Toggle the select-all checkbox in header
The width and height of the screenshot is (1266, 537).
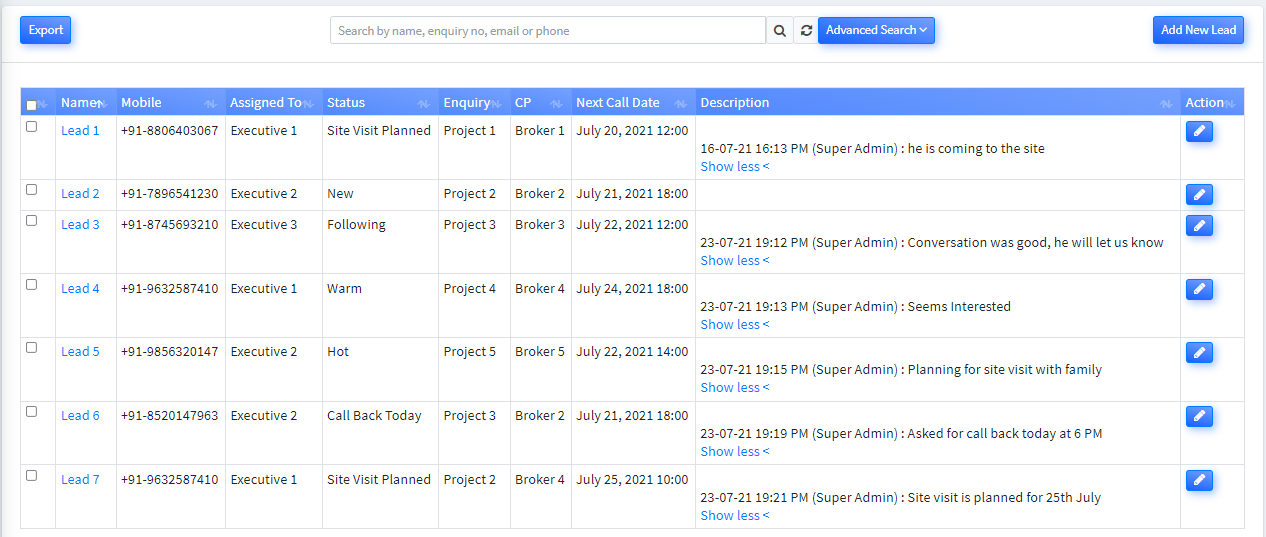pos(31,105)
